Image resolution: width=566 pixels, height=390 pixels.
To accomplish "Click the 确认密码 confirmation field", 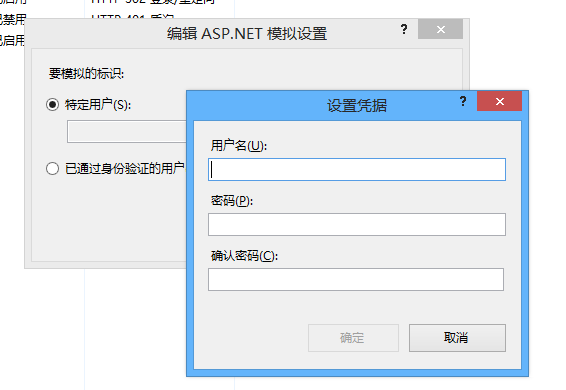I will coord(356,279).
